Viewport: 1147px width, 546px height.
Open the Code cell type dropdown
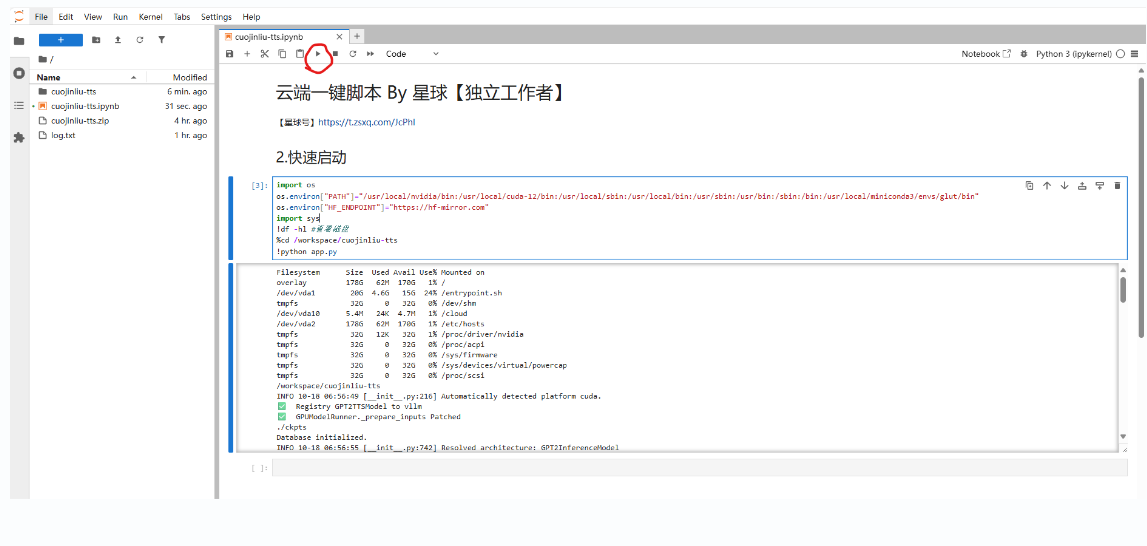412,54
